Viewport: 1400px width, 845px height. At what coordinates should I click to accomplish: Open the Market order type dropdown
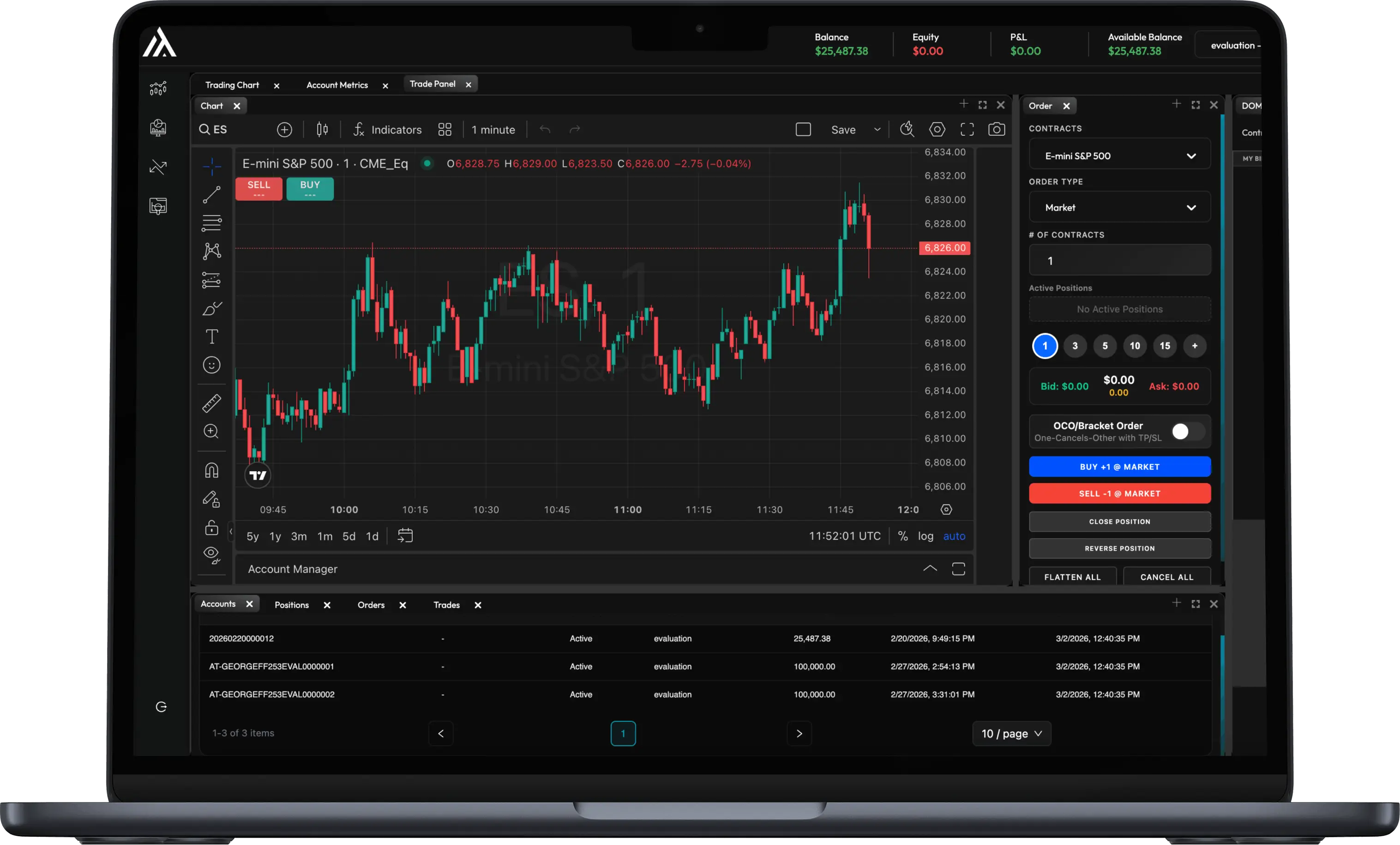[x=1119, y=207]
